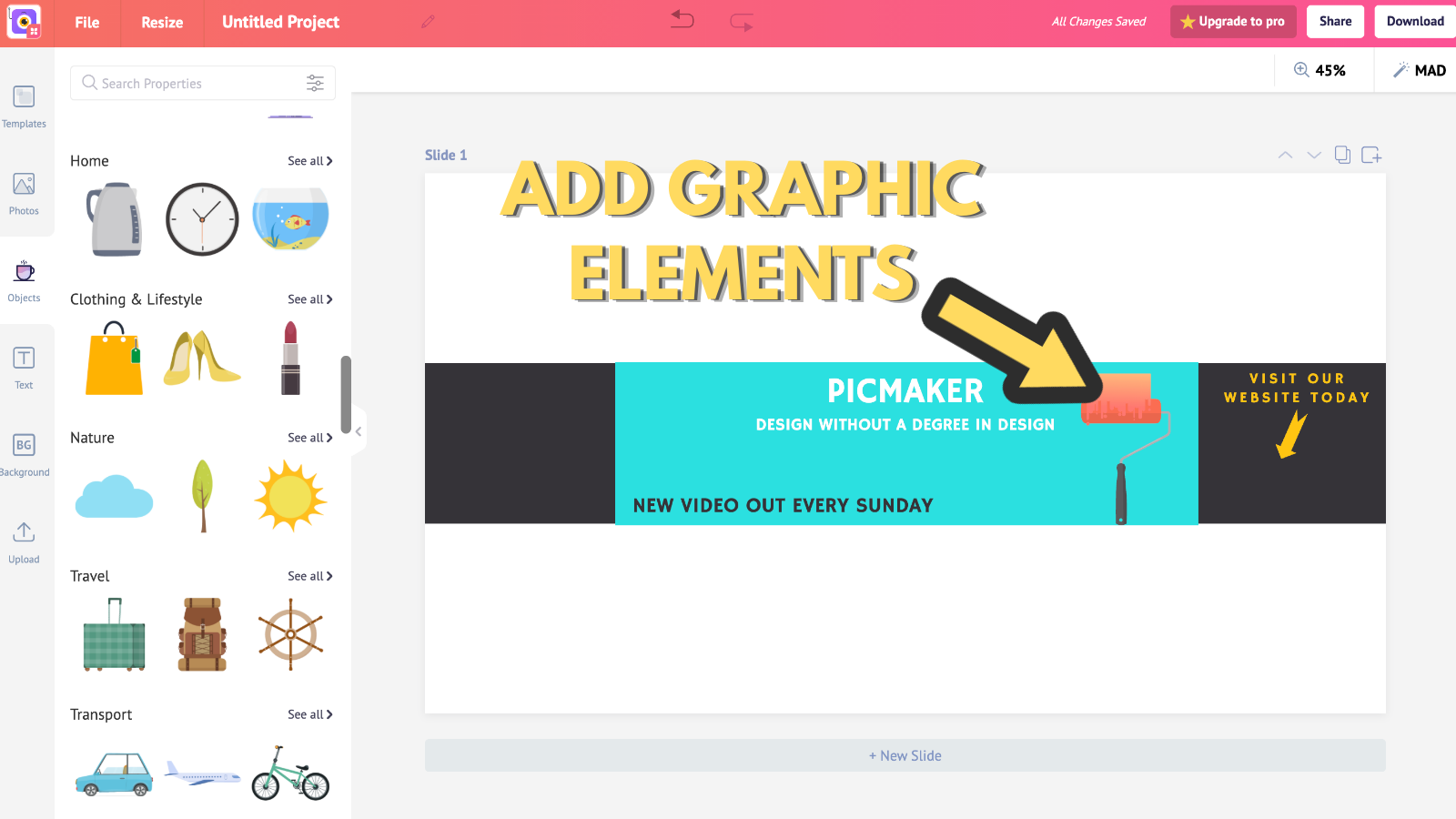Add the brown backpack object

tap(202, 634)
